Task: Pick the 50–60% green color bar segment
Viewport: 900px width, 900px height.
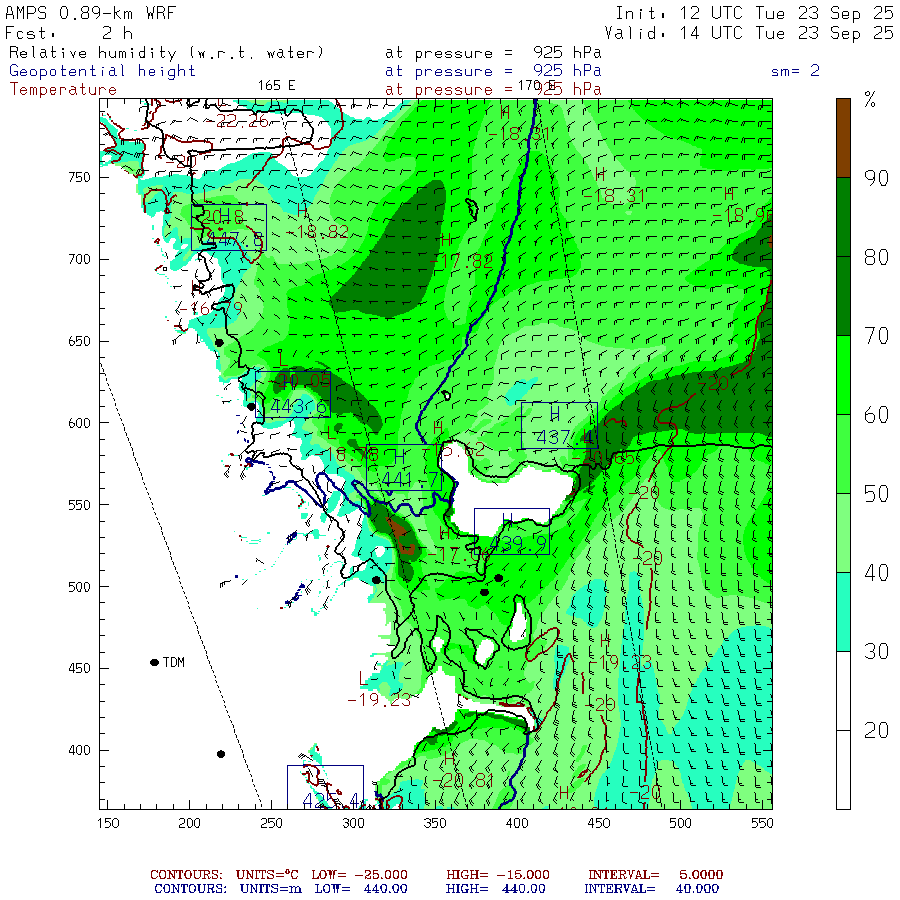Action: click(x=843, y=454)
